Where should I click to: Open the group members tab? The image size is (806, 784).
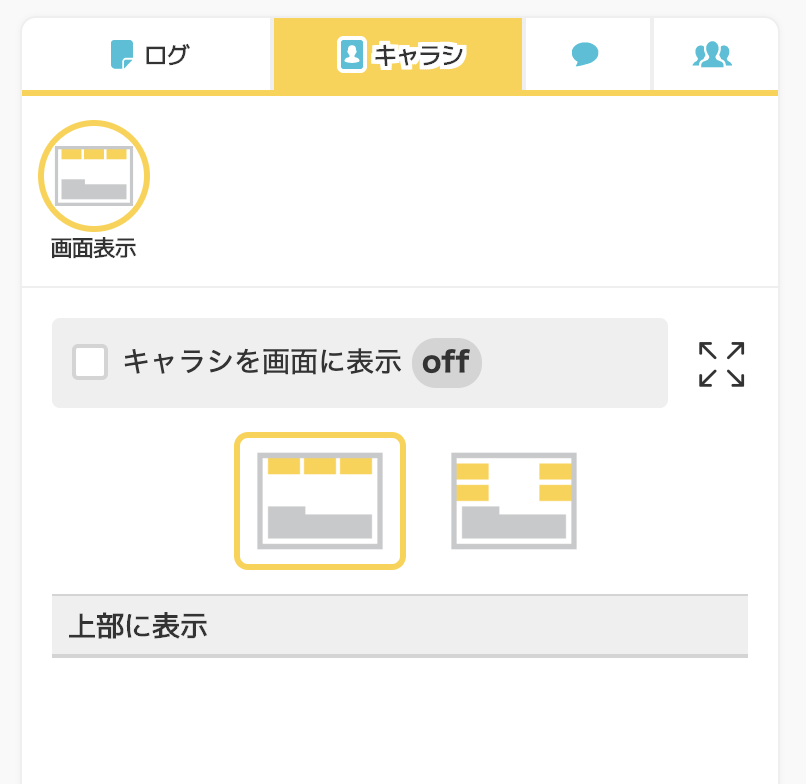pyautogui.click(x=712, y=54)
